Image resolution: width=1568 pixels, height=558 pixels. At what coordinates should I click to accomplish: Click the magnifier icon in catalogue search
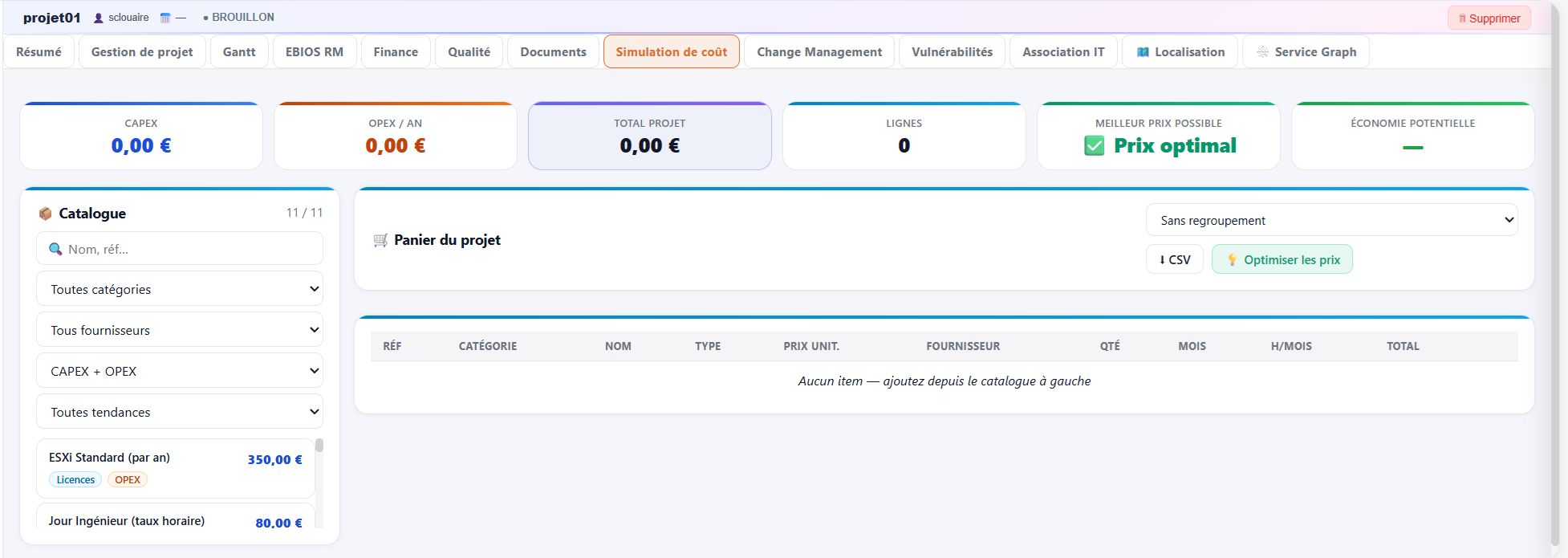tap(55, 249)
